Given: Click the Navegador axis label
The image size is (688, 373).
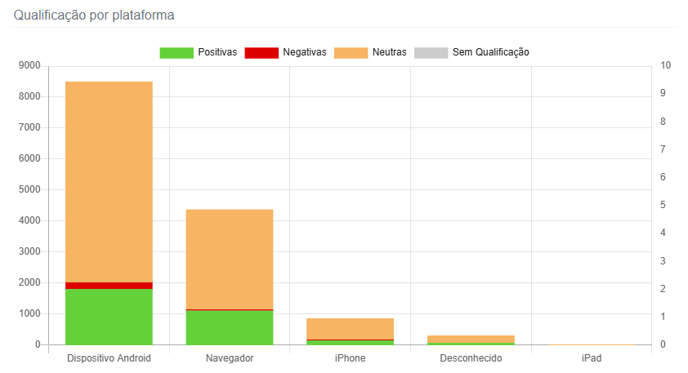Looking at the screenshot, I should [x=229, y=358].
